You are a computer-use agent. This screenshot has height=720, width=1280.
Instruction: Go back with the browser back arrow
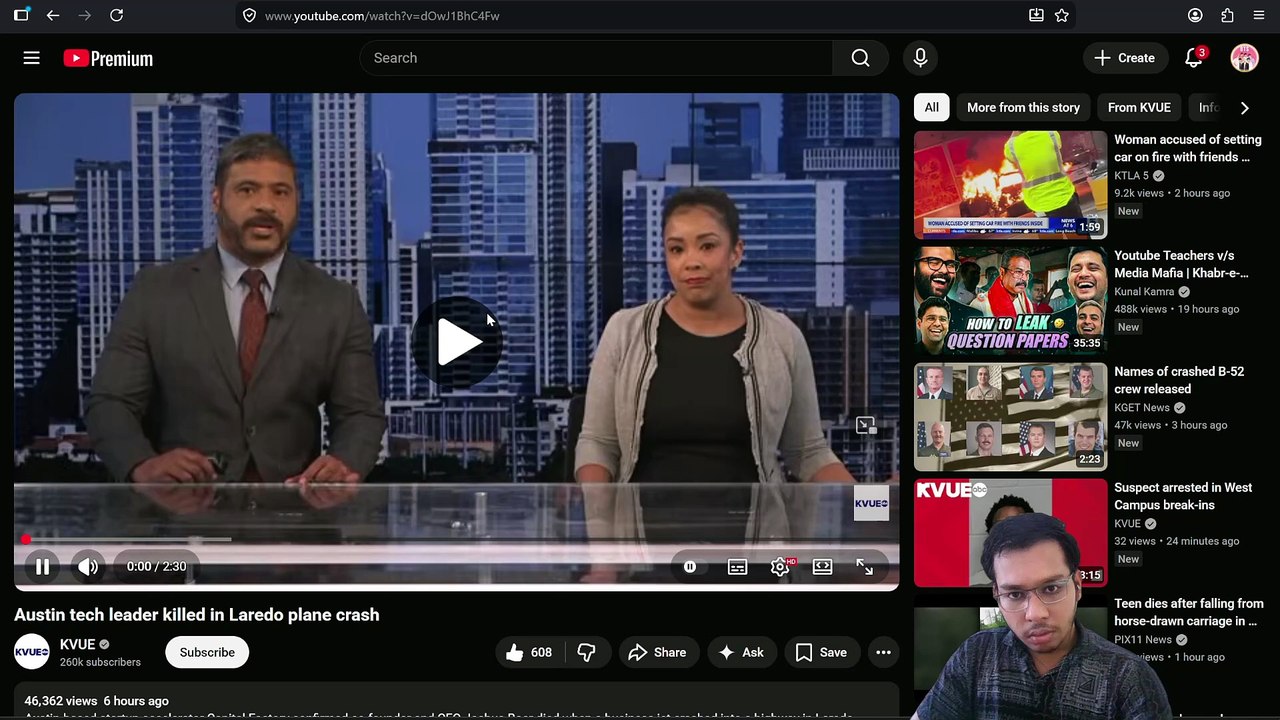52,16
